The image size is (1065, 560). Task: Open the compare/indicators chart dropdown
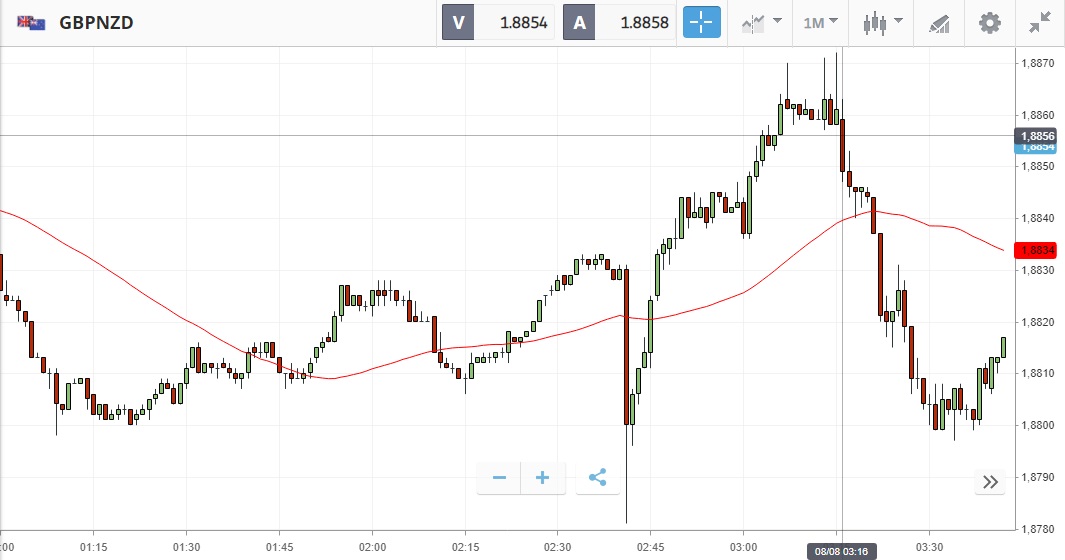[761, 22]
